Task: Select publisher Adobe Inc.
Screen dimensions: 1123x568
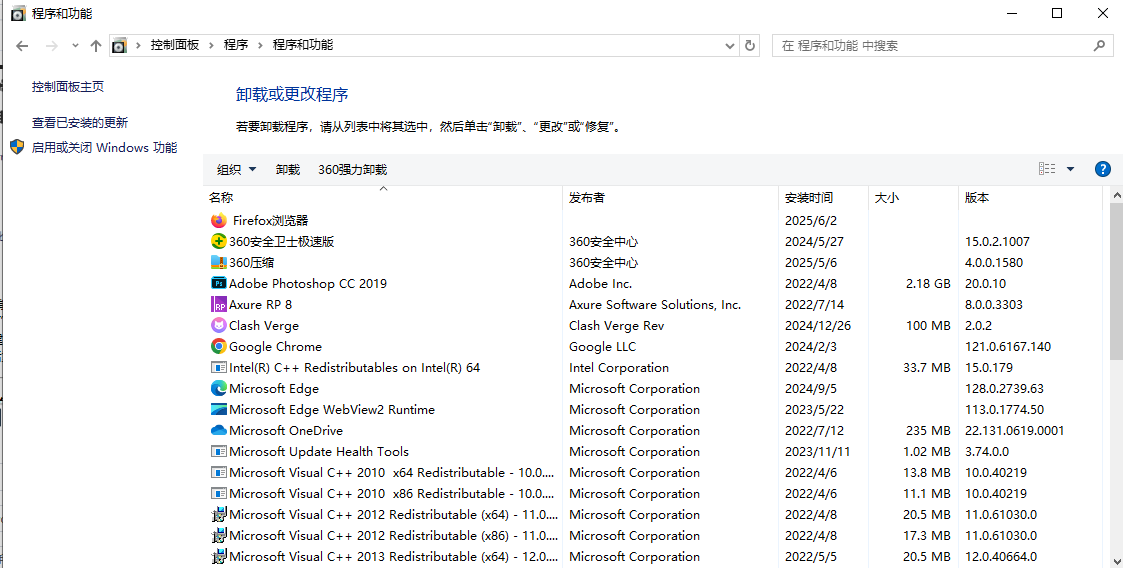Action: click(600, 284)
